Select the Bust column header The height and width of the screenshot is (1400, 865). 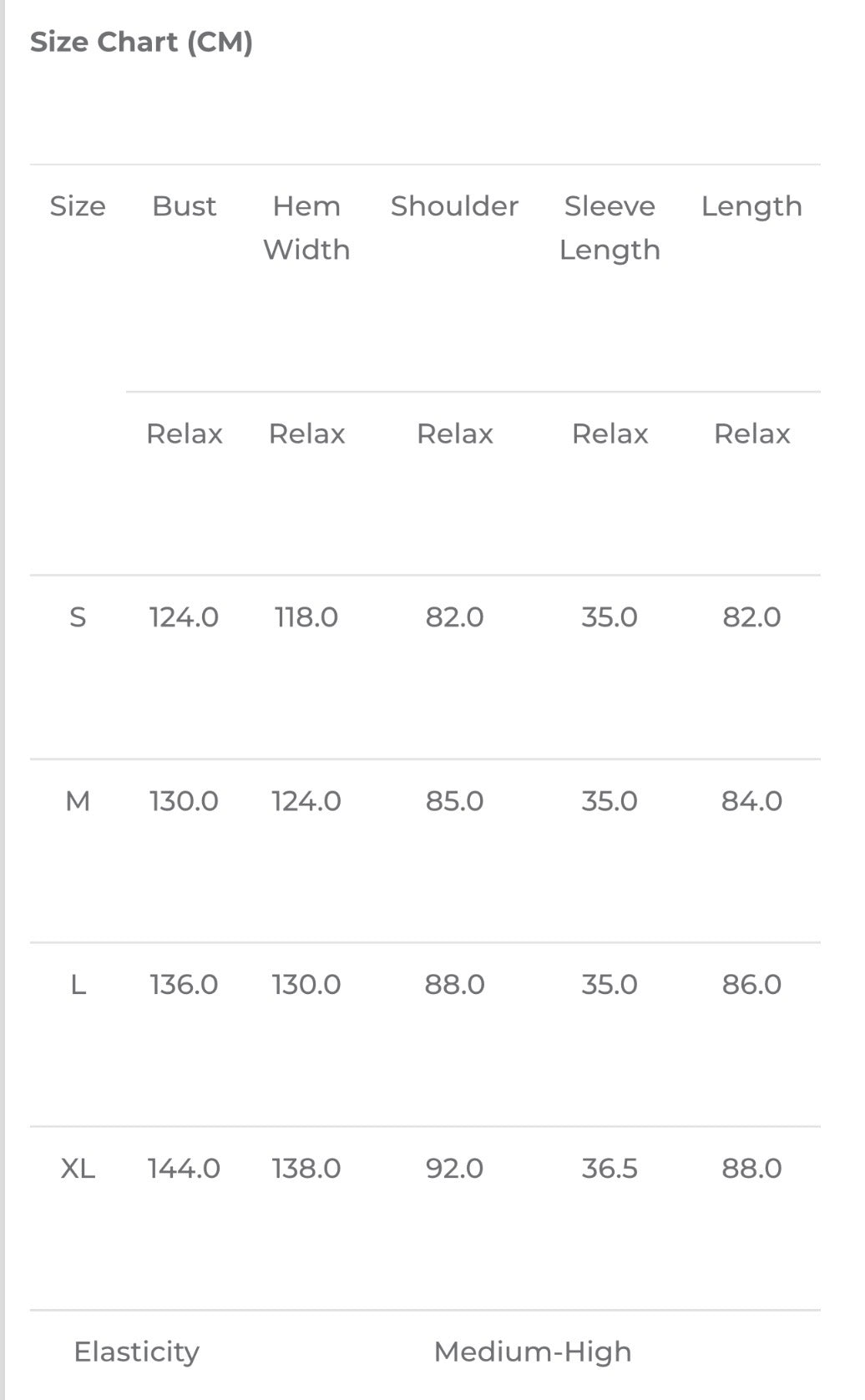coord(184,206)
